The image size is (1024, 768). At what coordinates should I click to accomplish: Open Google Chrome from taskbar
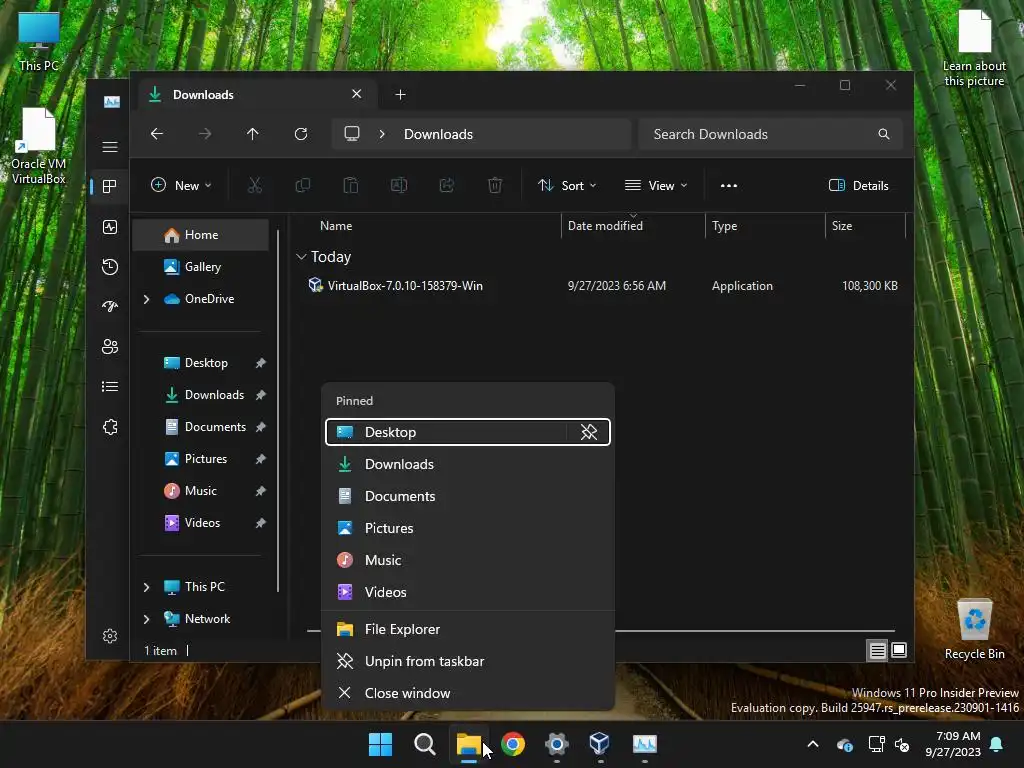[x=513, y=744]
